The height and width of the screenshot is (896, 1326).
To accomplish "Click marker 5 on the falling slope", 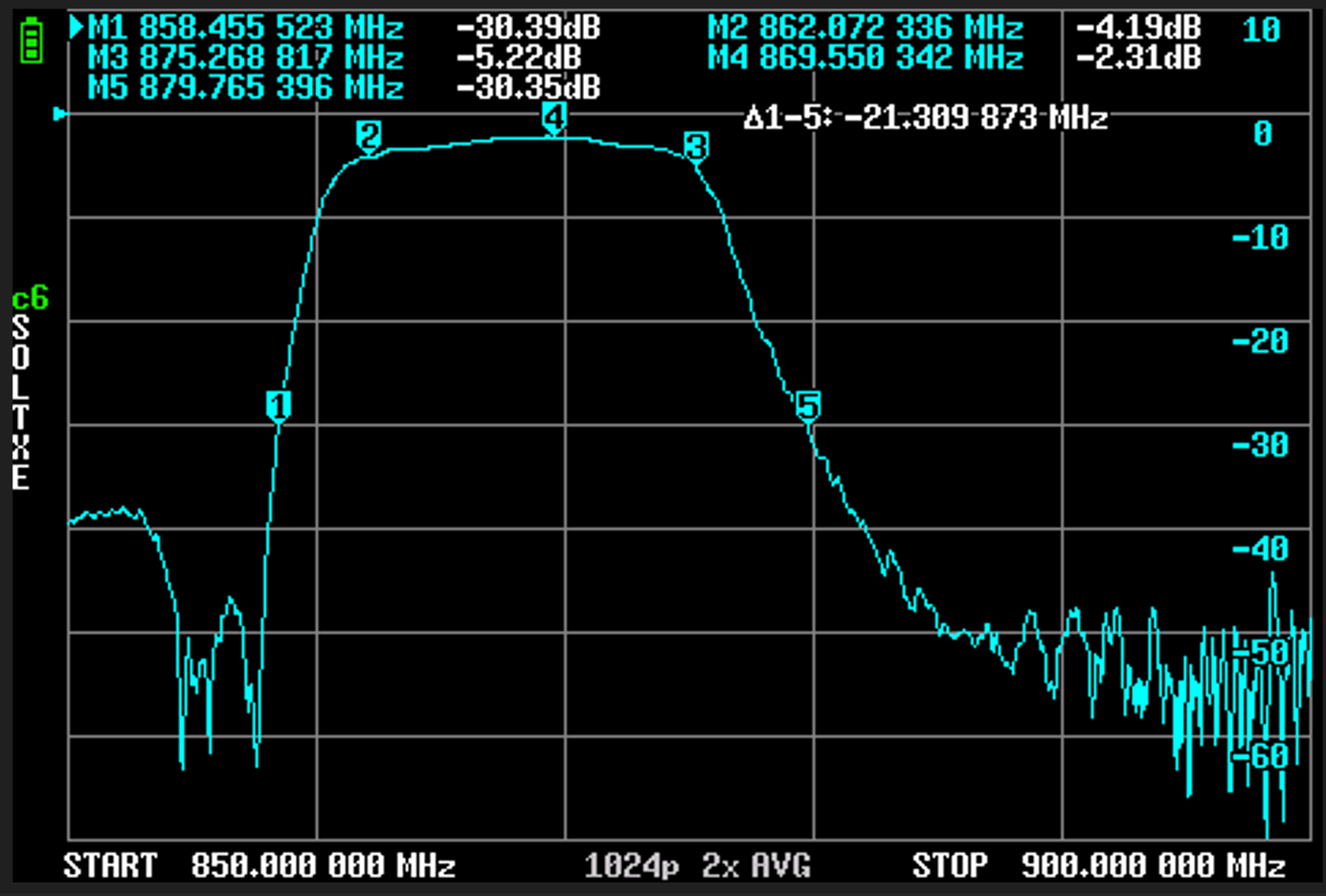I will point(808,406).
